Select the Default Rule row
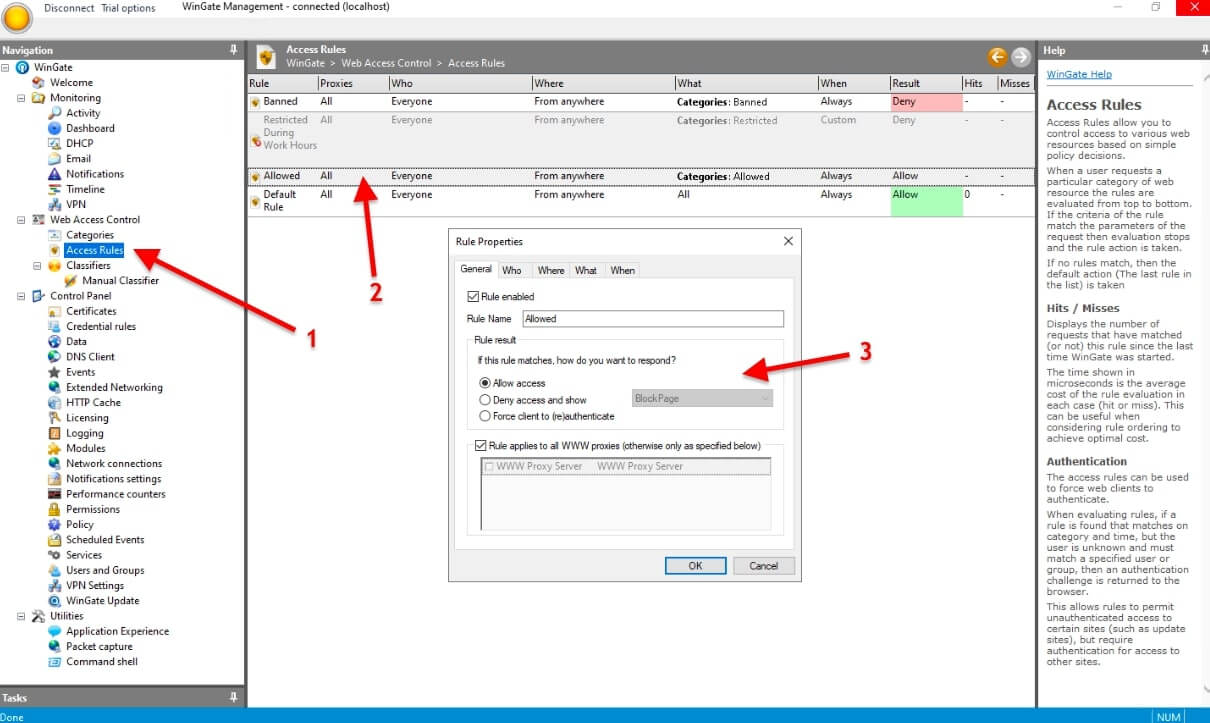Image resolution: width=1210 pixels, height=723 pixels. click(640, 201)
